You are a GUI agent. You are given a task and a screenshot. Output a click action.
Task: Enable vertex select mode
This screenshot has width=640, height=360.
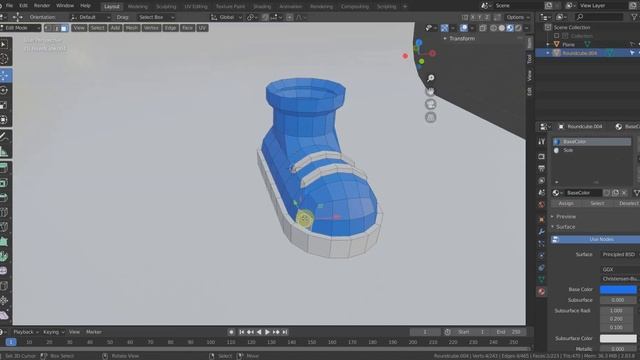point(49,28)
